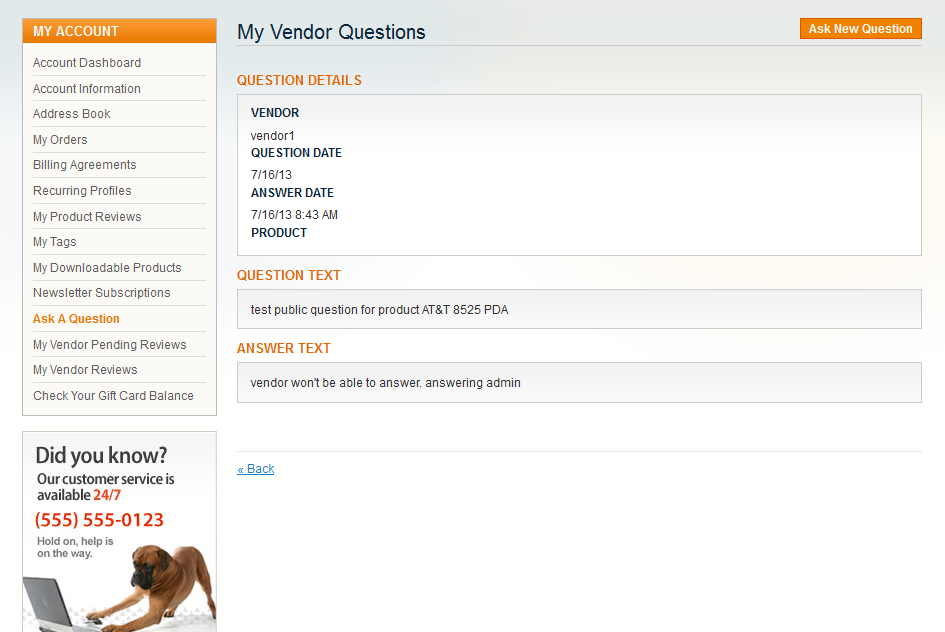
Task: Click the QUESTION DETAILS section heading
Action: click(299, 81)
